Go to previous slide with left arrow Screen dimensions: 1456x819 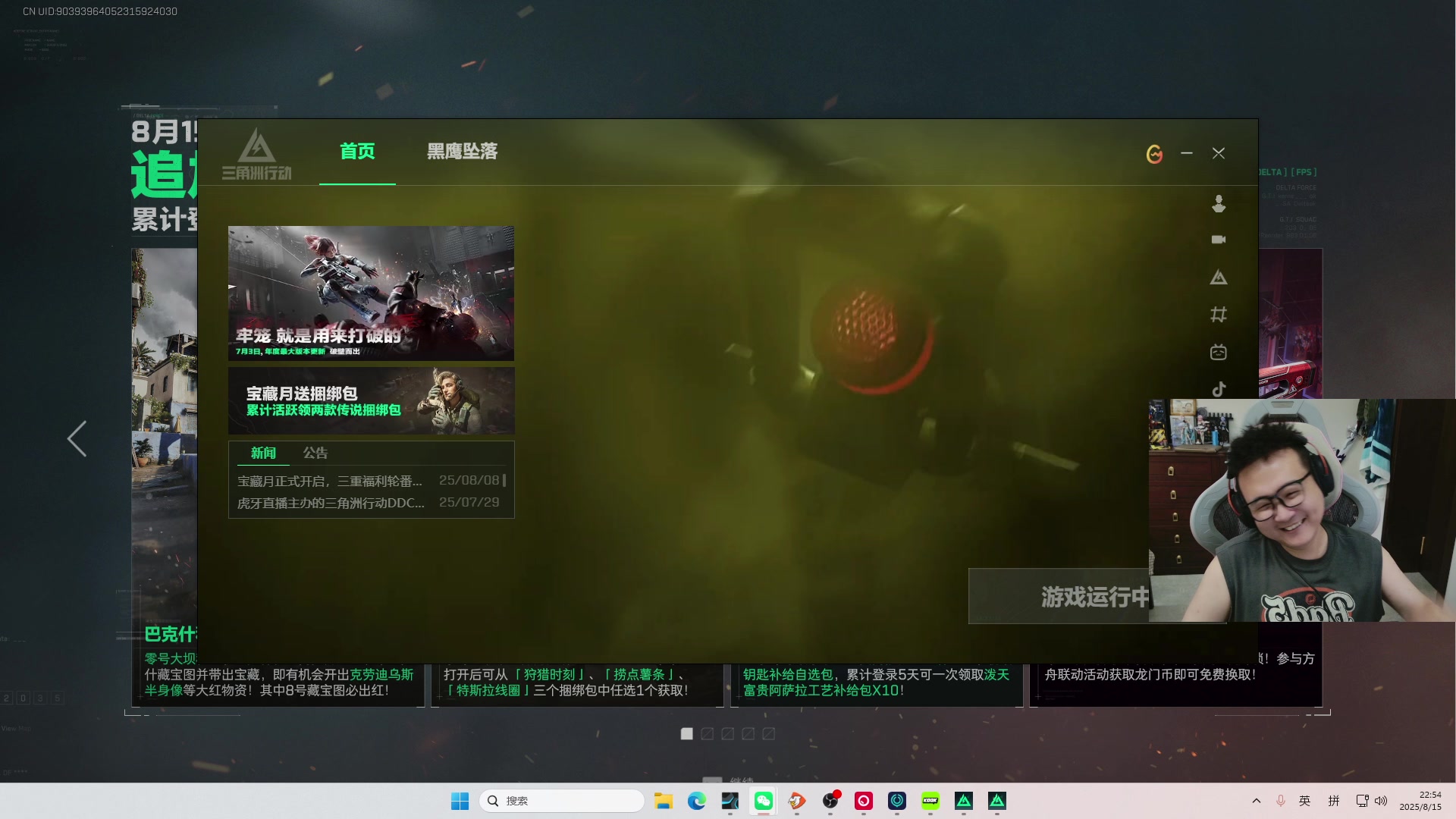77,438
